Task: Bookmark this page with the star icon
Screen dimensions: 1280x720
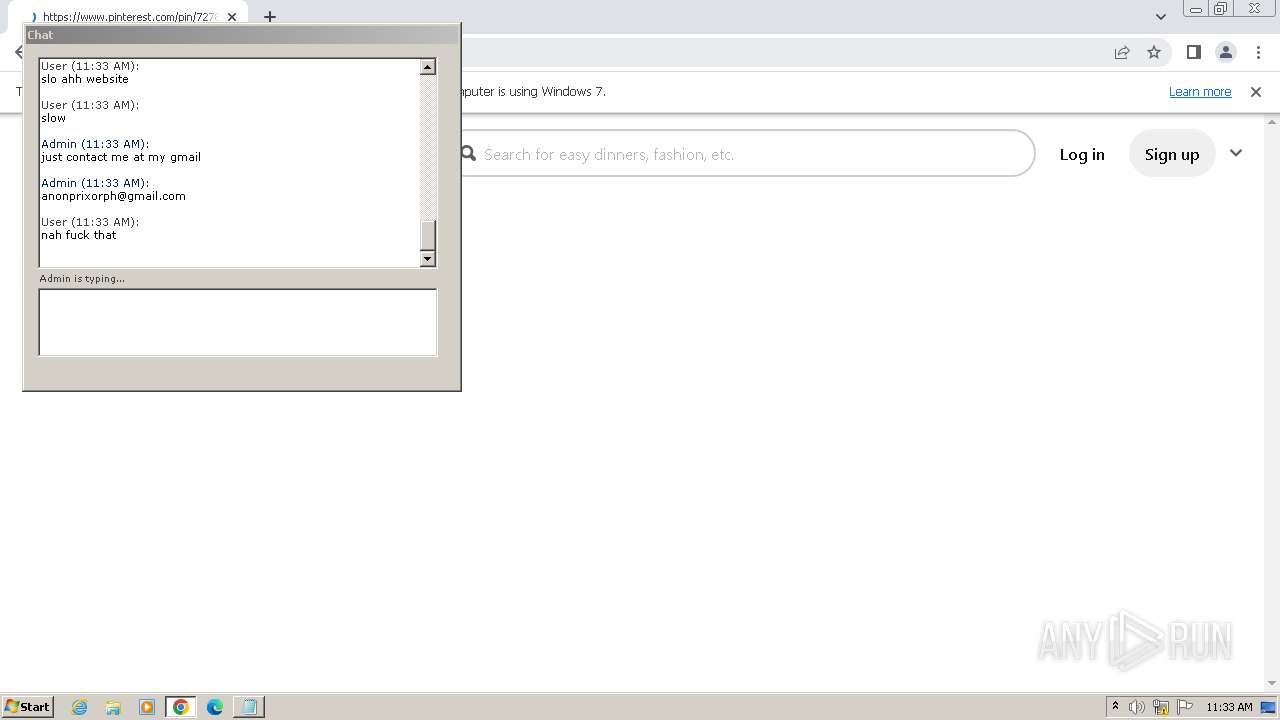Action: (x=1154, y=52)
